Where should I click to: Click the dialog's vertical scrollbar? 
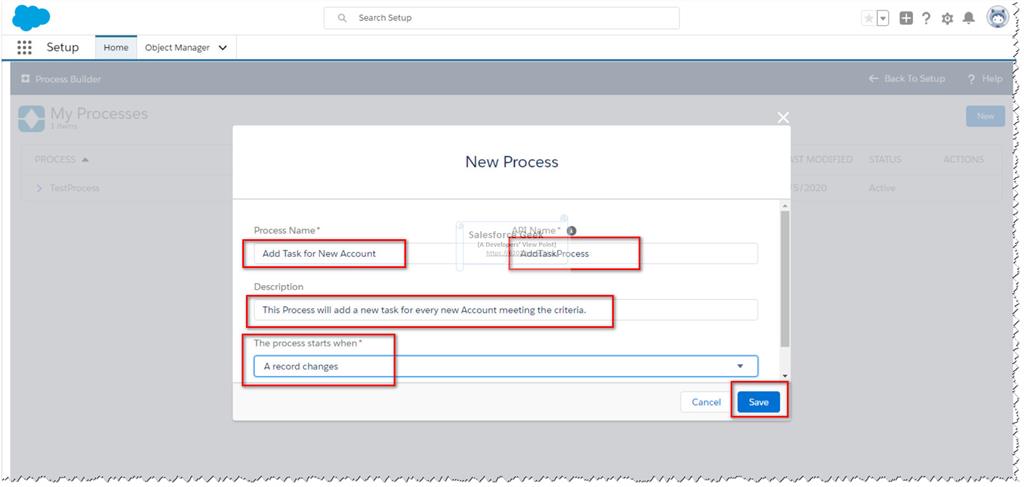[x=784, y=279]
